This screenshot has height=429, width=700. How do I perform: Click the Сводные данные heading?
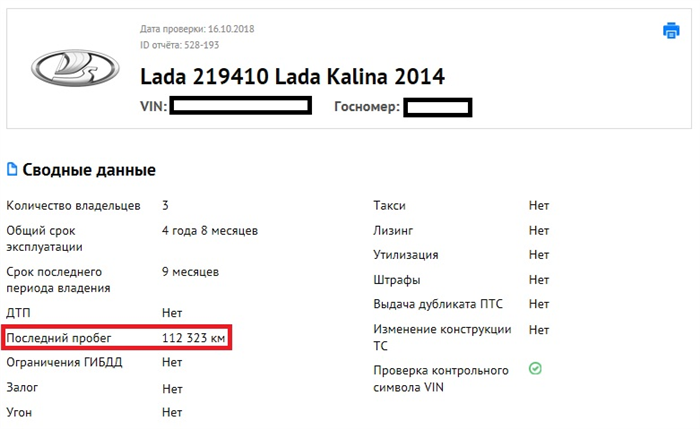[x=89, y=170]
